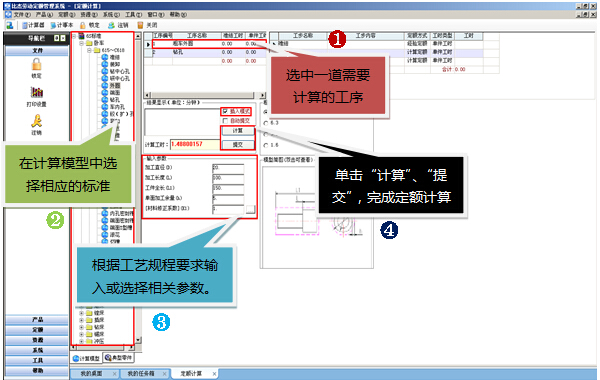The height and width of the screenshot is (380, 600).
Task: Open the 计算器 toolbar tool
Action: coord(33,25)
